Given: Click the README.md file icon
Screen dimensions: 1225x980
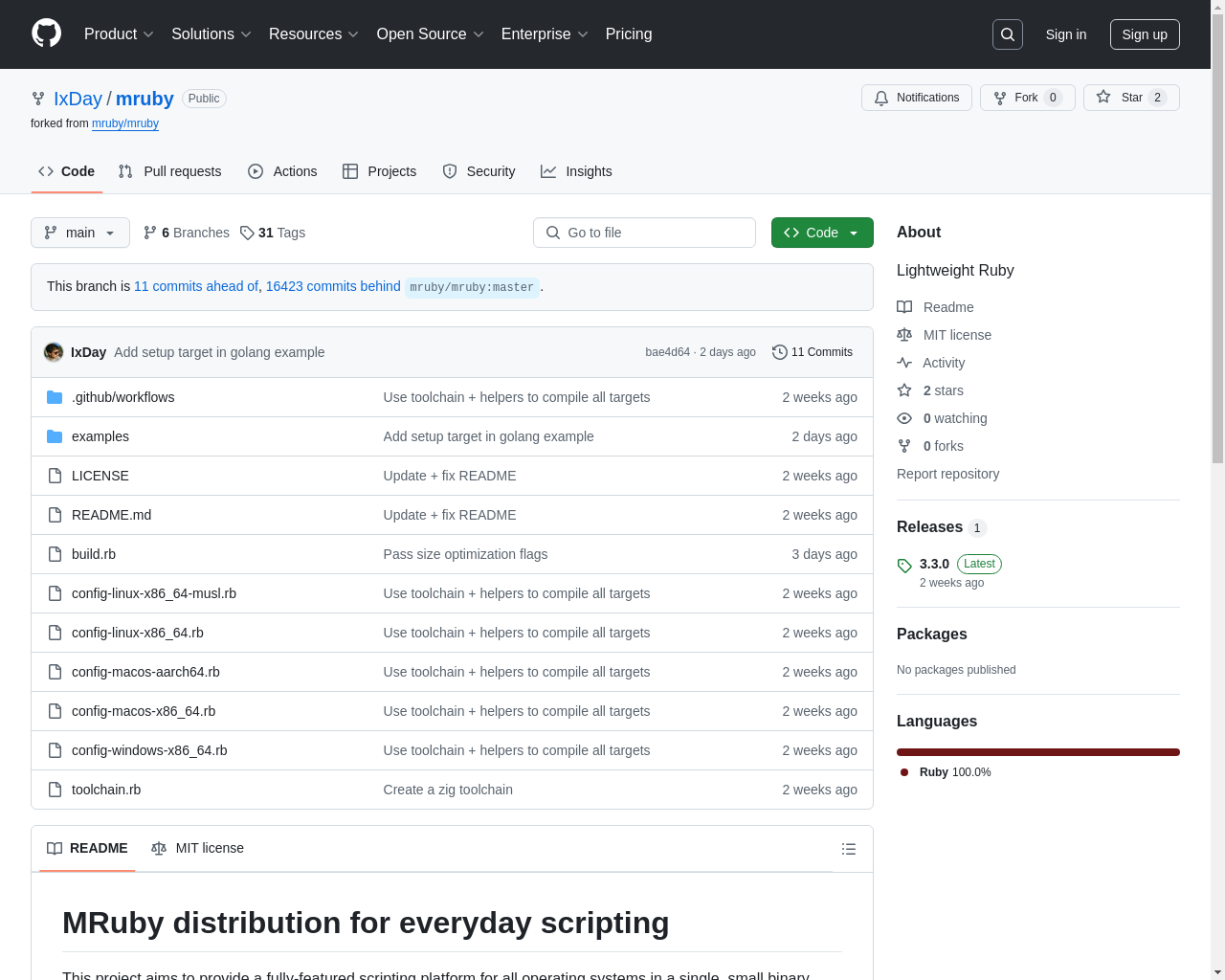Looking at the screenshot, I should pyautogui.click(x=55, y=515).
